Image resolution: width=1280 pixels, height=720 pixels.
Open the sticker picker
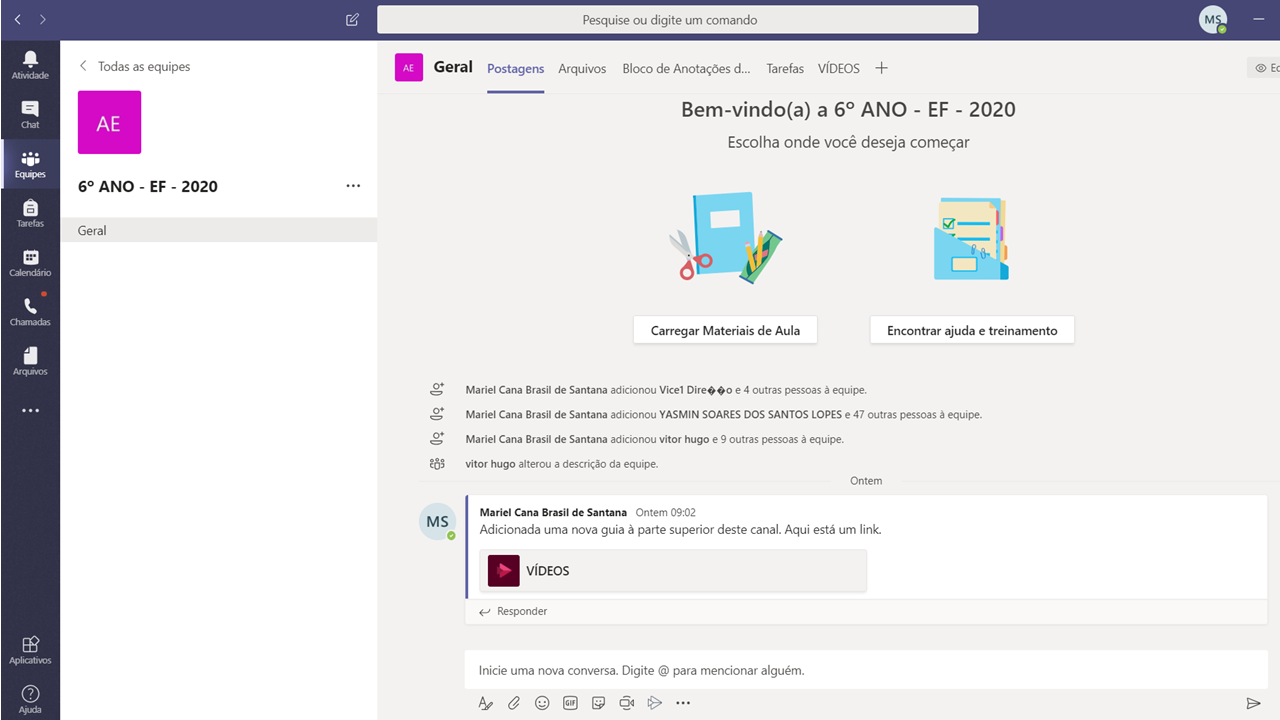point(598,703)
